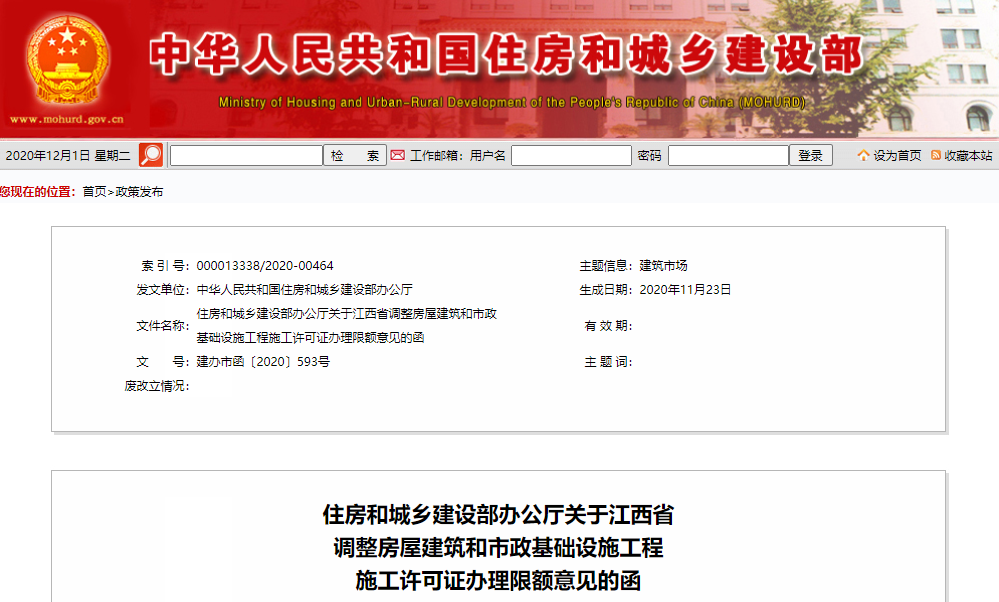Image resolution: width=999 pixels, height=602 pixels.
Task: Click the ministry's Chinese title banner
Action: tap(505, 55)
